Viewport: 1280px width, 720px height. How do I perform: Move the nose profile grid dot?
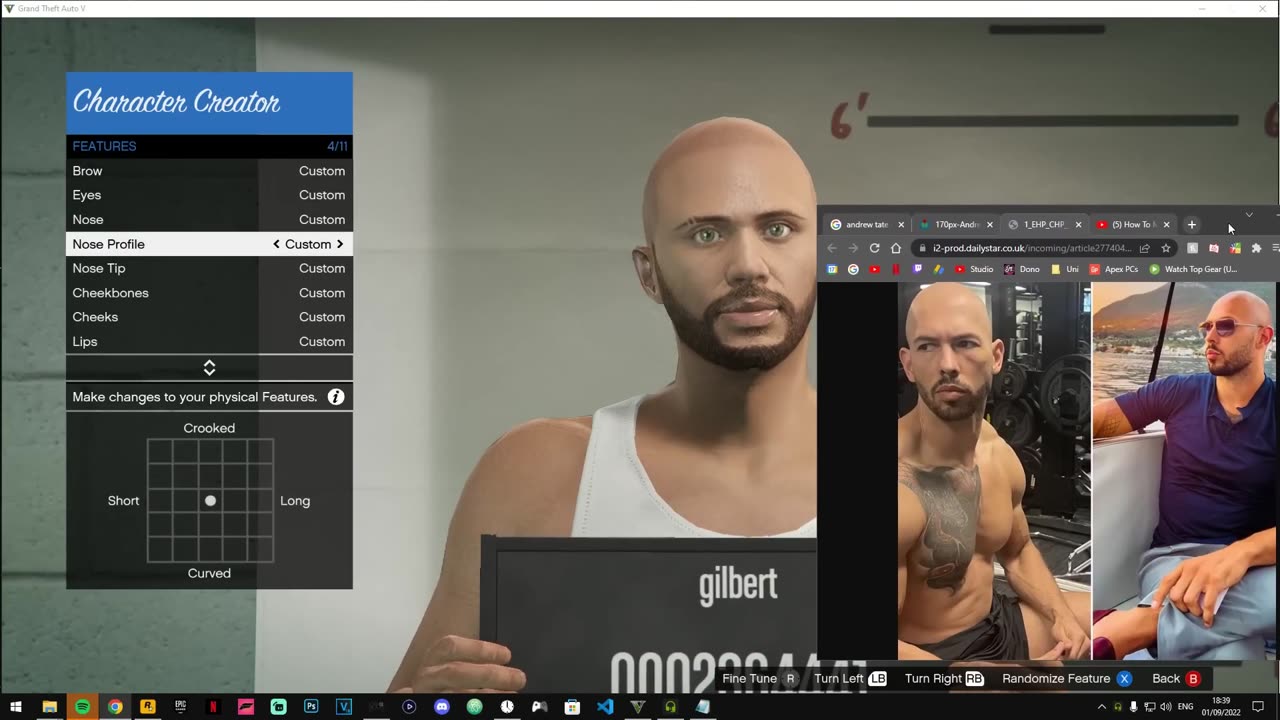coord(210,500)
